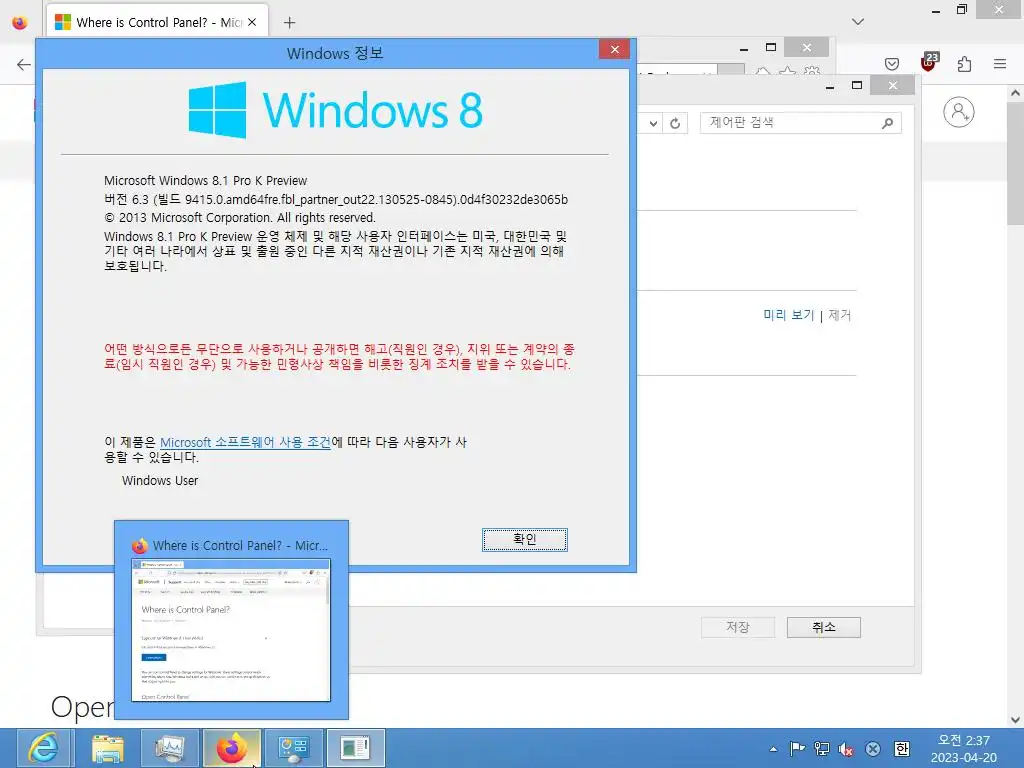Open the uBlock Origin extension icon
The height and width of the screenshot is (768, 1024).
tap(929, 63)
